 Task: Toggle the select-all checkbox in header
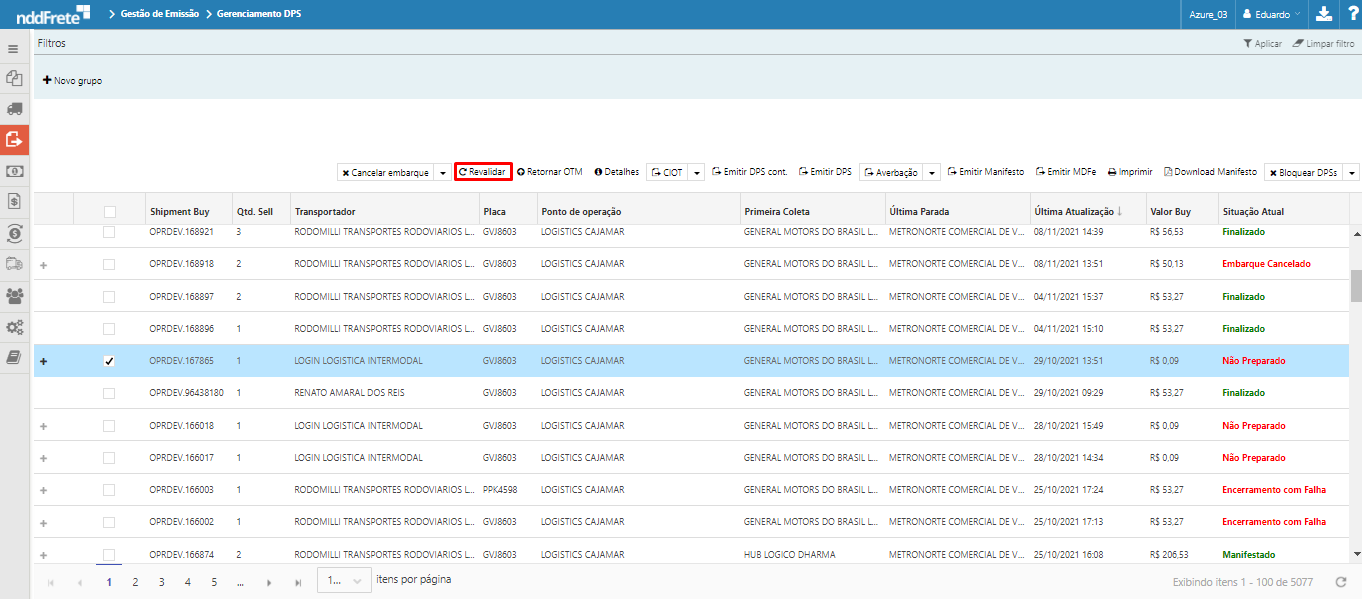click(x=109, y=212)
